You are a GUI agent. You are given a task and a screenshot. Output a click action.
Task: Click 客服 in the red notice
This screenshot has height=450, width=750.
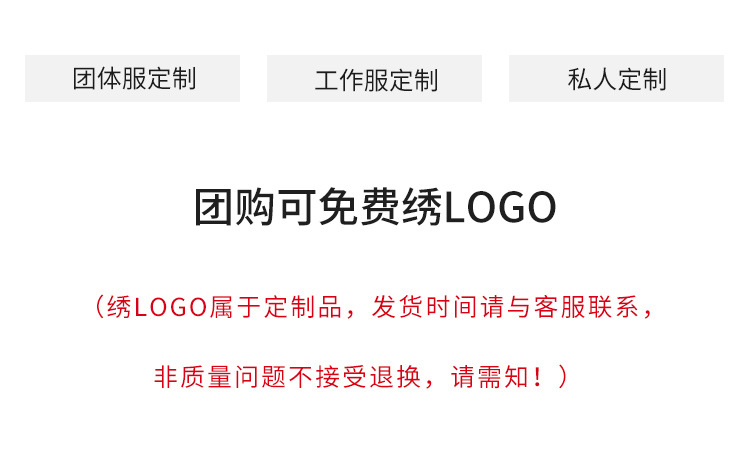(560, 307)
